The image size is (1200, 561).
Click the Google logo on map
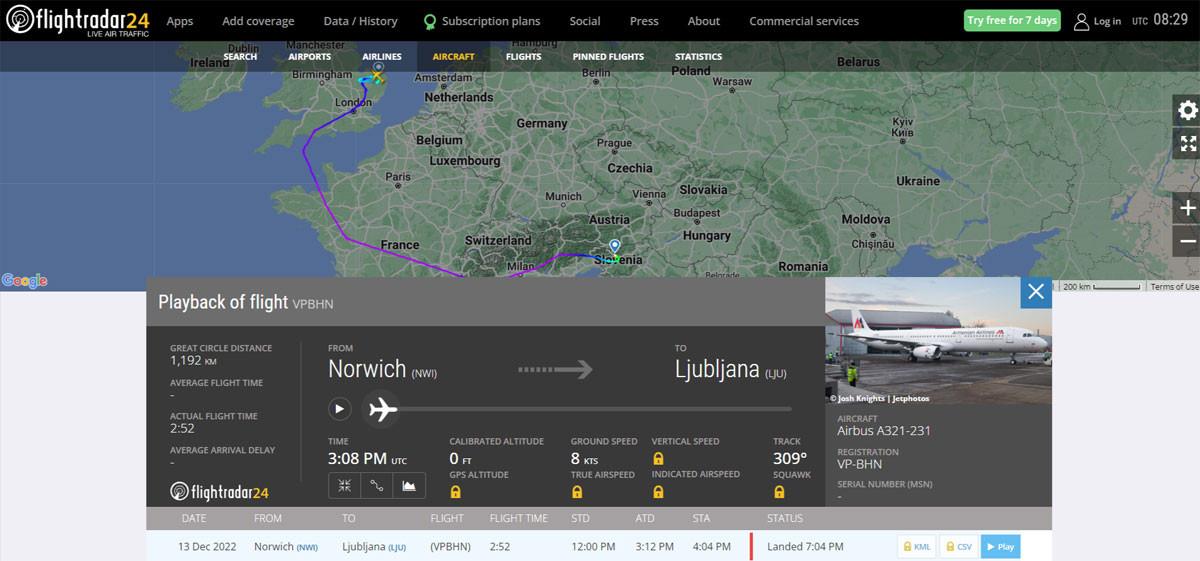pyautogui.click(x=25, y=281)
